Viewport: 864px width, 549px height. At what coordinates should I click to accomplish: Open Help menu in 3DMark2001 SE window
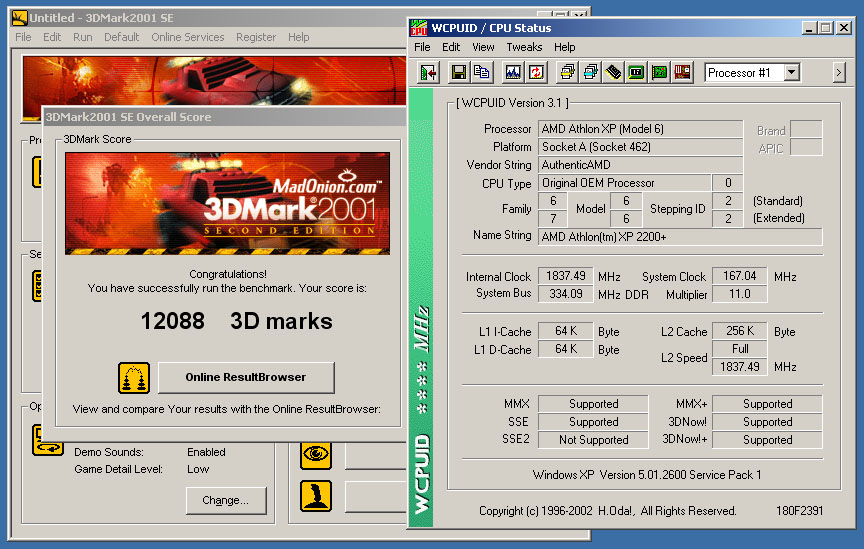[x=298, y=37]
